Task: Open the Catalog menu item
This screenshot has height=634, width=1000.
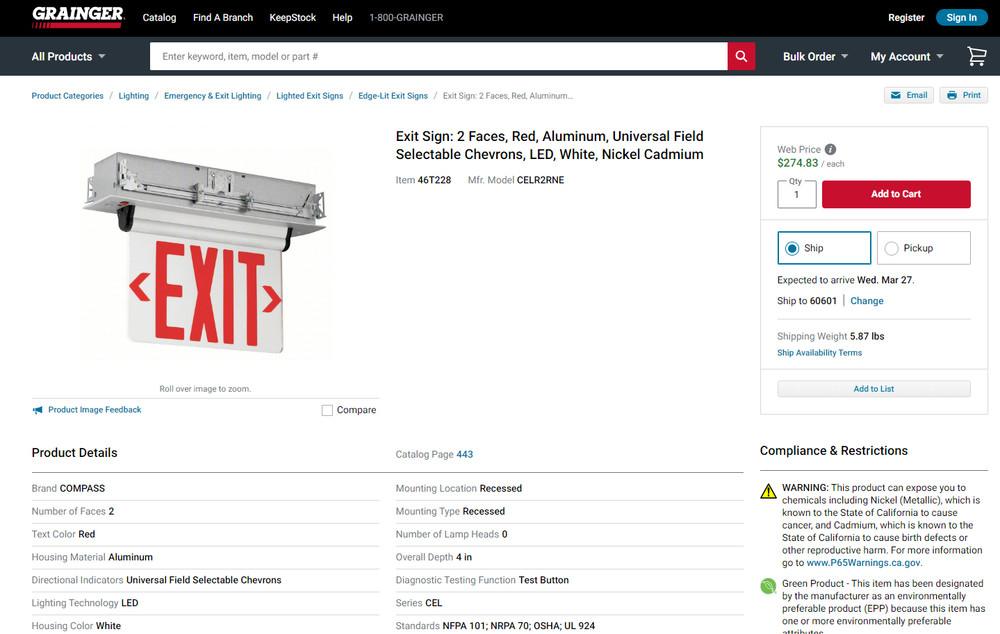Action: (x=159, y=17)
